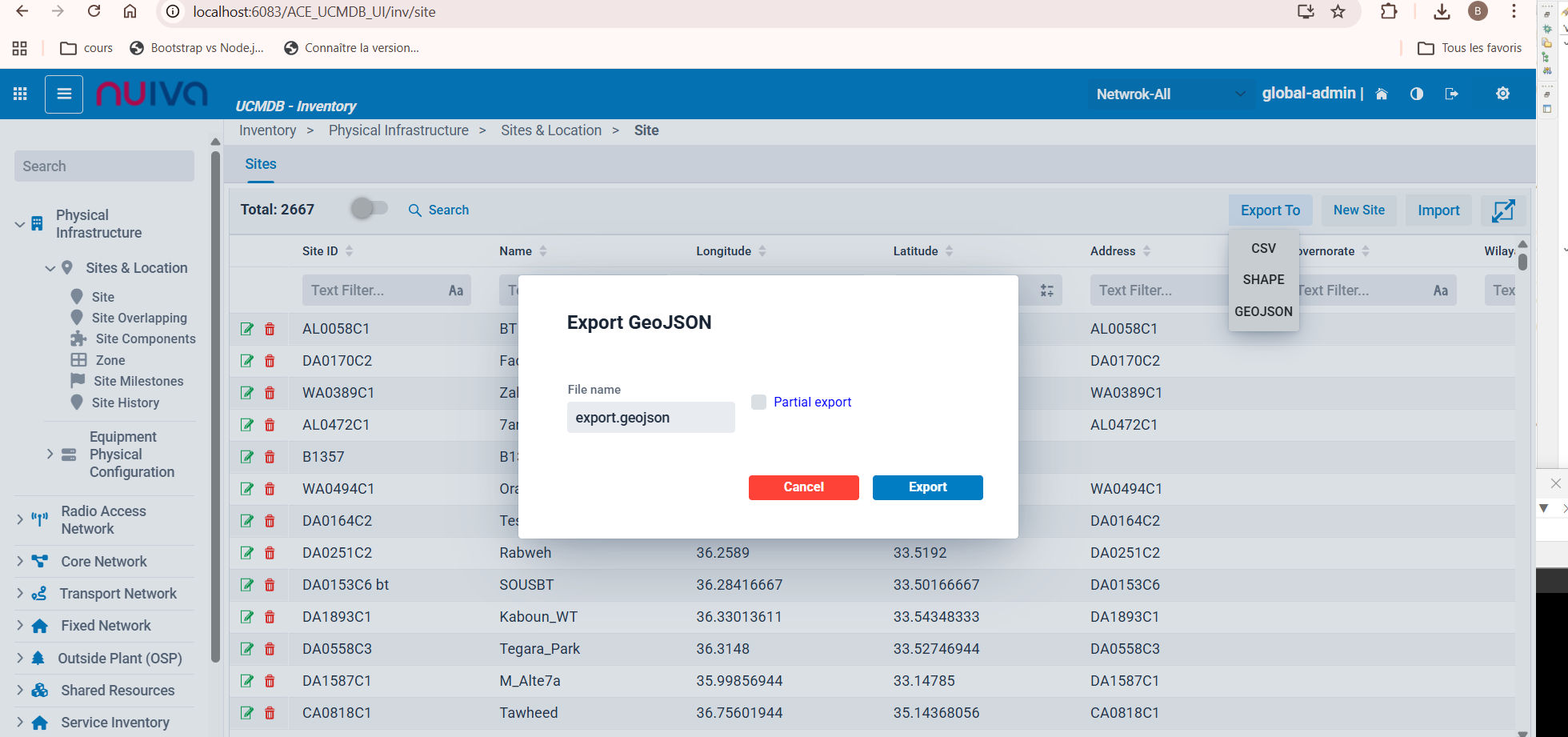Expand the Radio Access Network section
1568x737 pixels.
(x=20, y=519)
